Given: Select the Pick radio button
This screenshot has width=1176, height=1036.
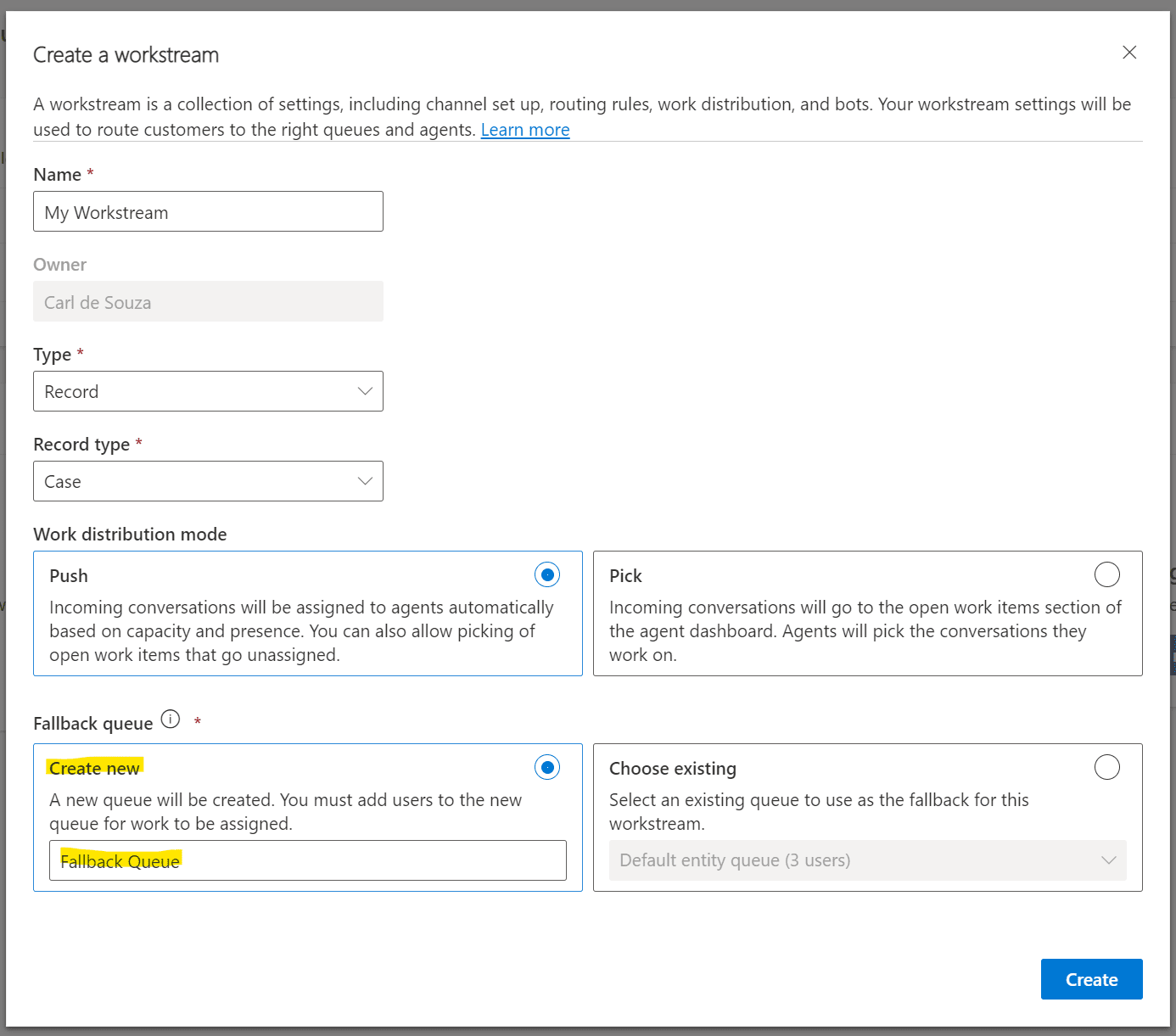Looking at the screenshot, I should tap(1107, 575).
